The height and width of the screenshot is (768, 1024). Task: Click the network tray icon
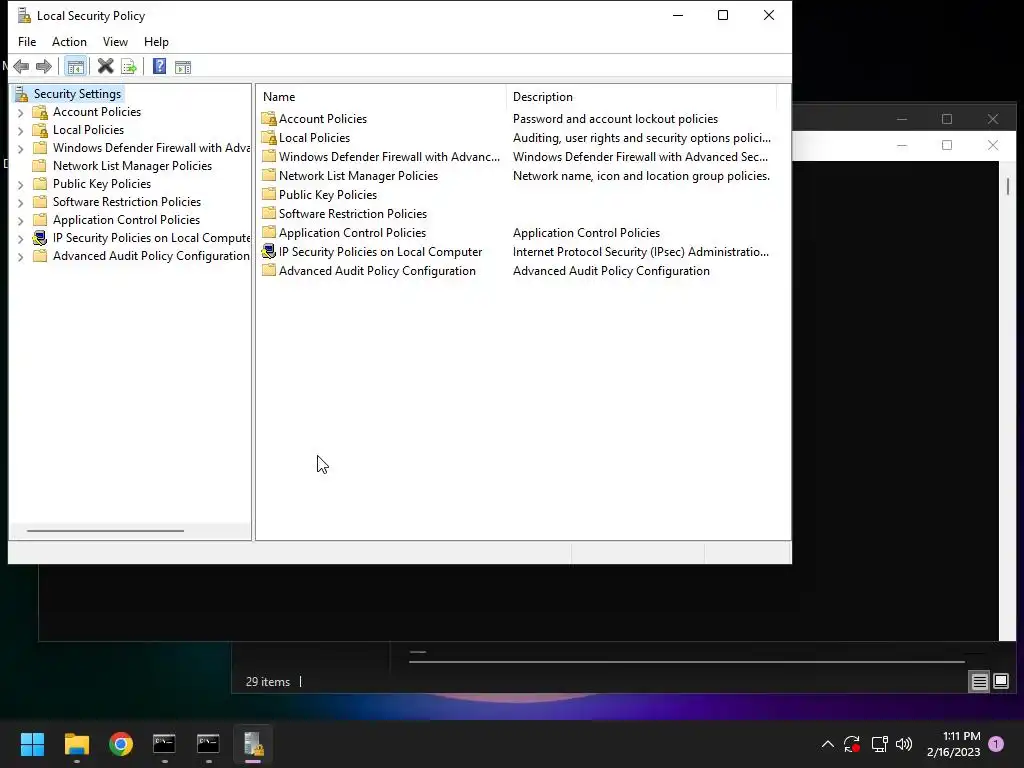(879, 744)
